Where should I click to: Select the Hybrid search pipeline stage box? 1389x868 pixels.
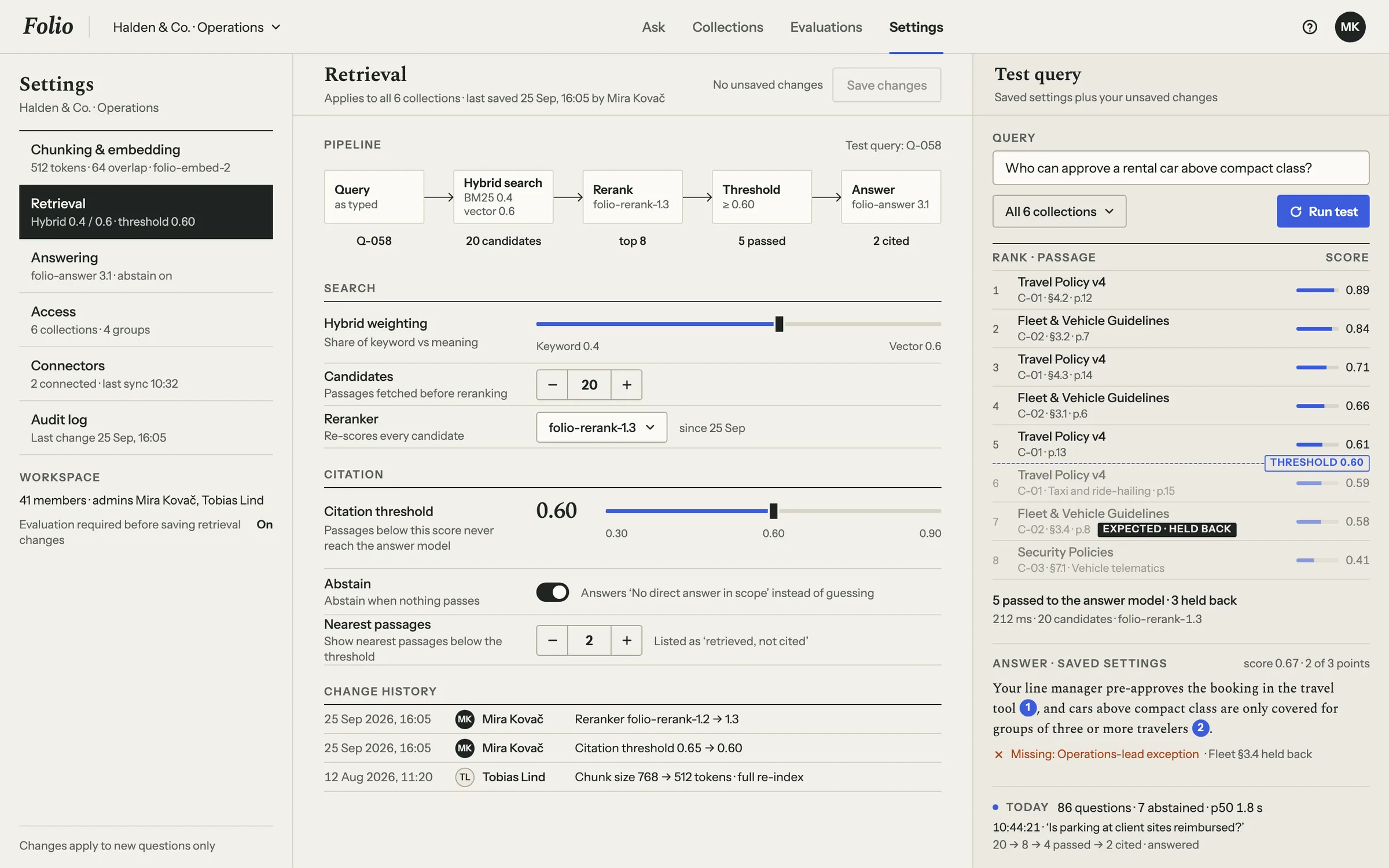click(503, 197)
